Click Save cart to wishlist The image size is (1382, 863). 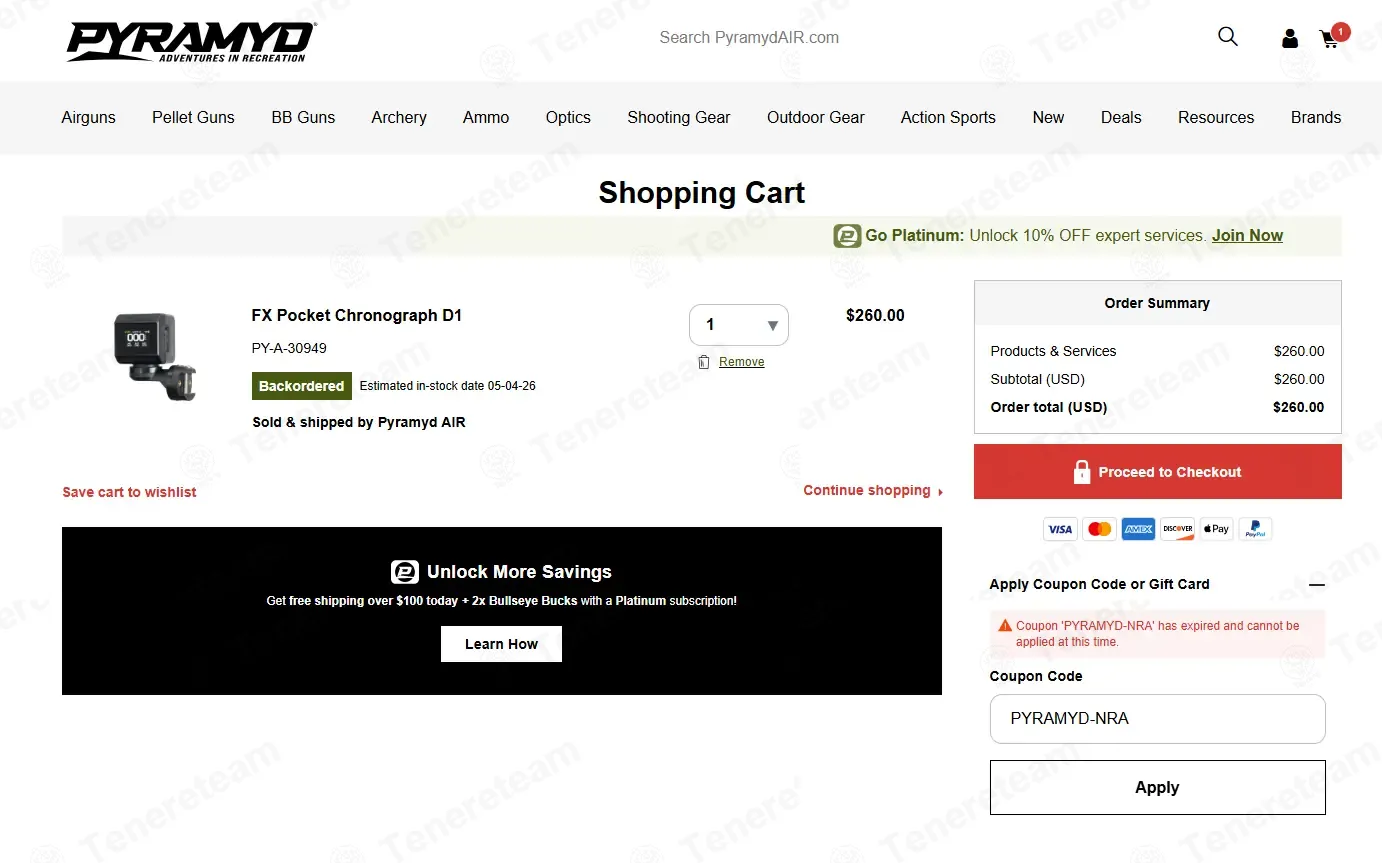[x=129, y=492]
